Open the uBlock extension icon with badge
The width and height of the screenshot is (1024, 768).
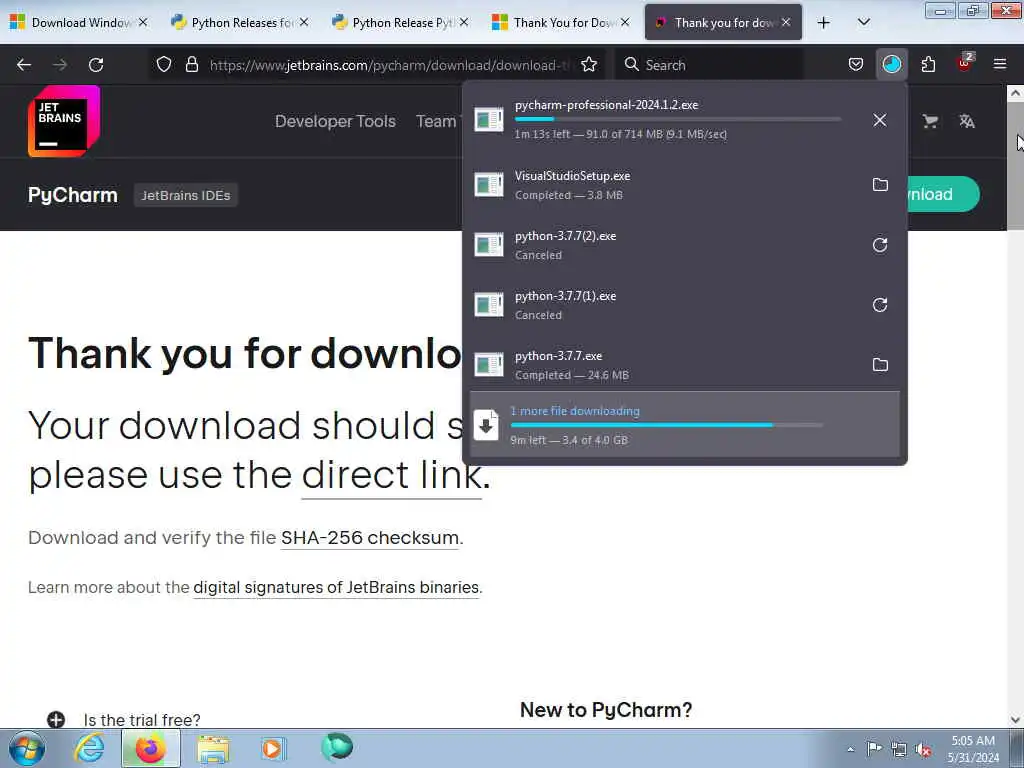coord(965,63)
